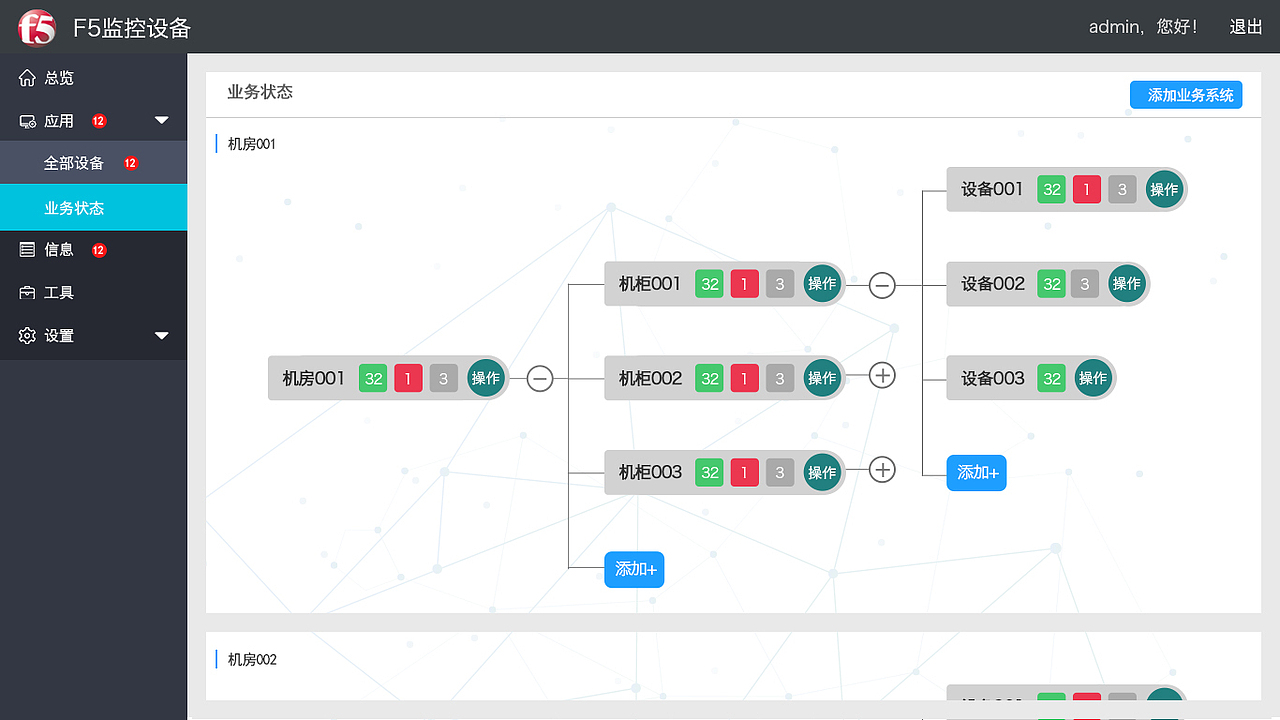The height and width of the screenshot is (720, 1280).
Task: Select the 机柜003 node label
Action: point(651,472)
